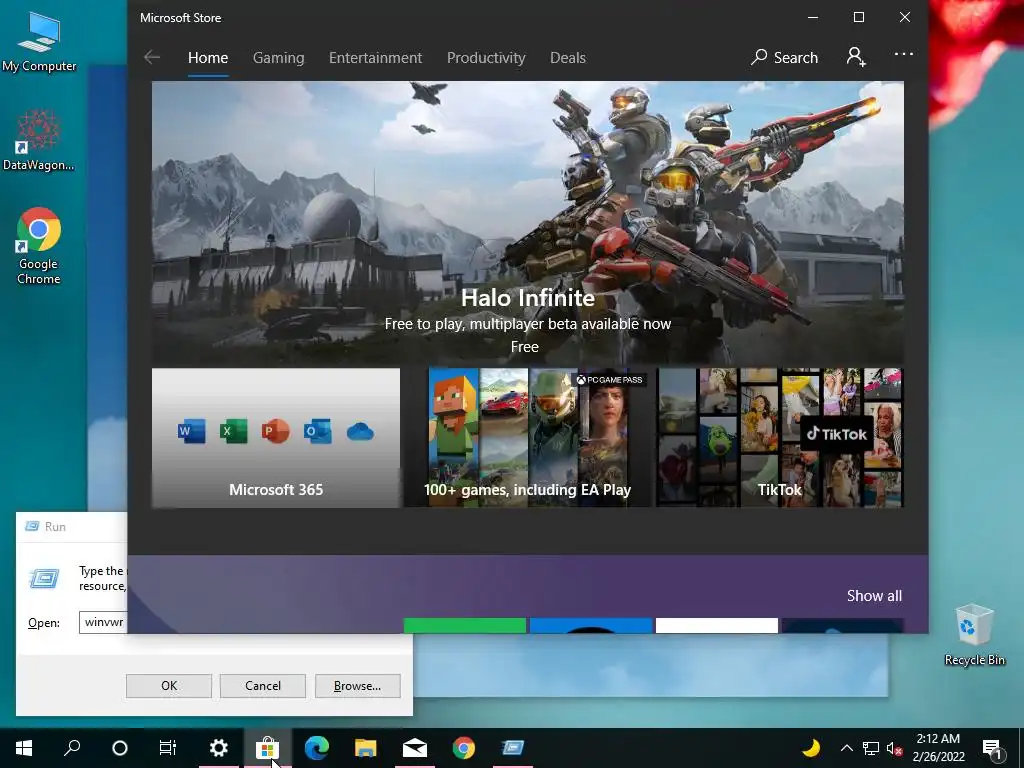Click OK in the Run dialog
1024x768 pixels.
click(168, 686)
